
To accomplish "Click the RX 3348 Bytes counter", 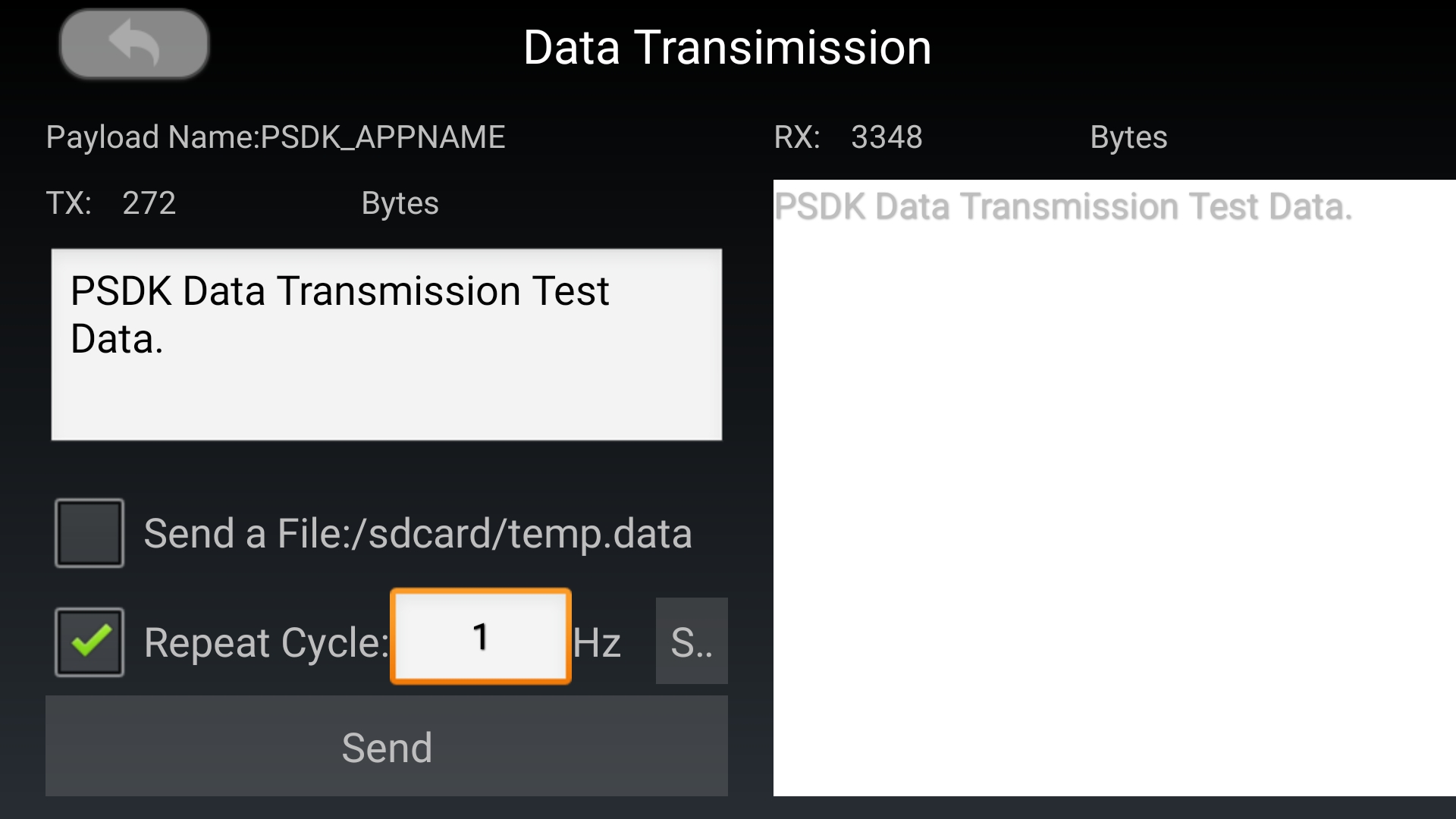I will (971, 137).
